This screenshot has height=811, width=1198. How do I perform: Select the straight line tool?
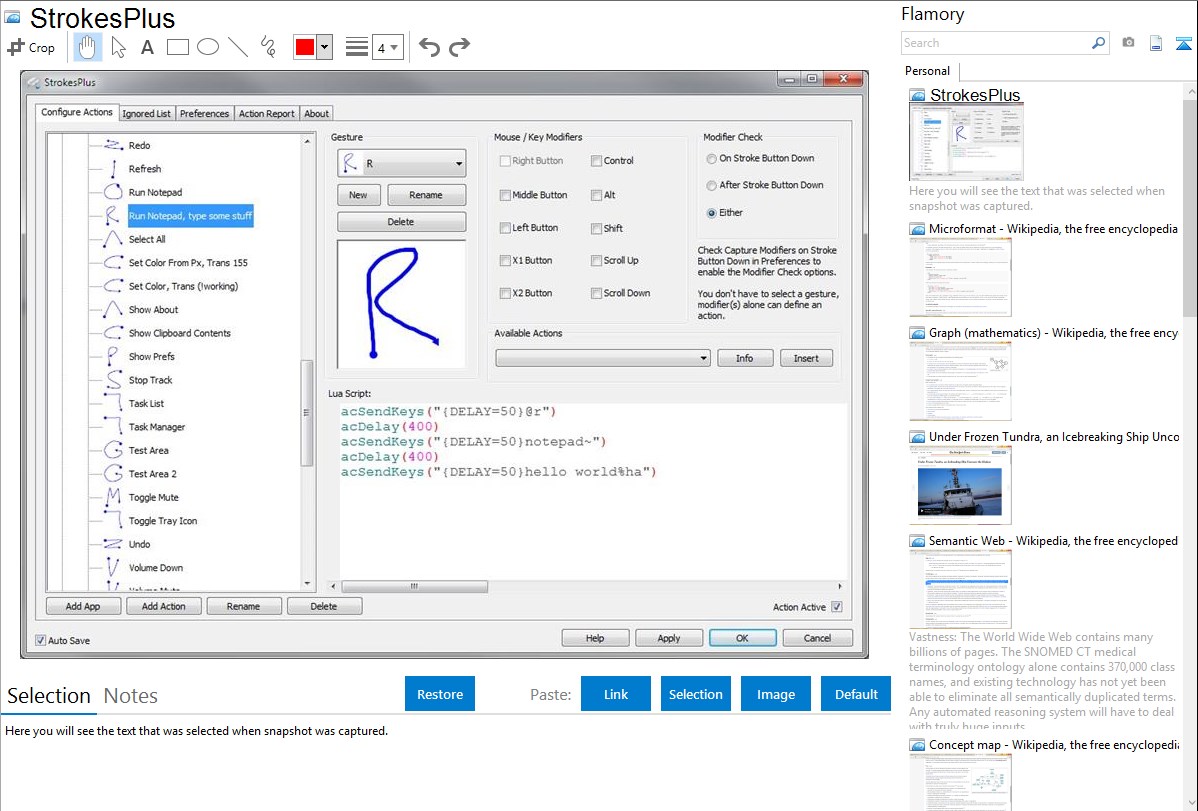[238, 47]
